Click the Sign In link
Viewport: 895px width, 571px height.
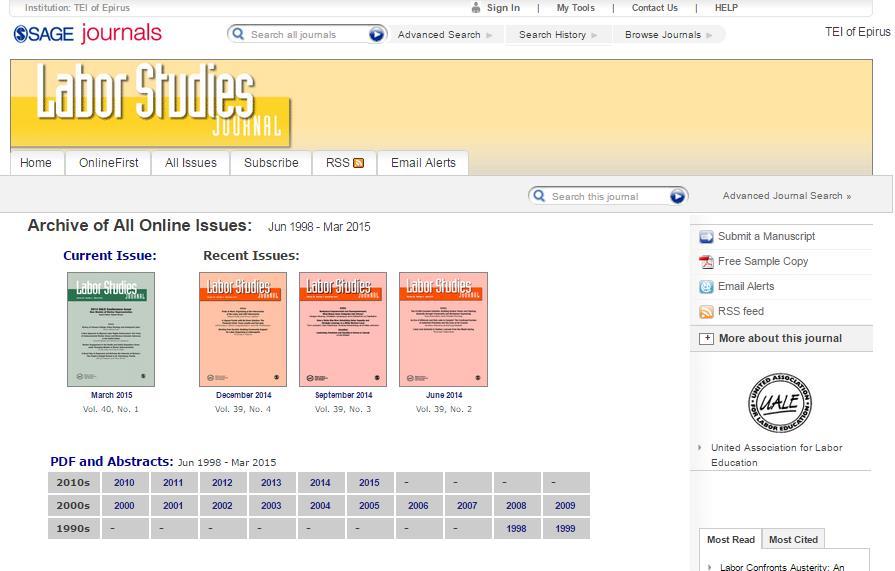point(503,7)
